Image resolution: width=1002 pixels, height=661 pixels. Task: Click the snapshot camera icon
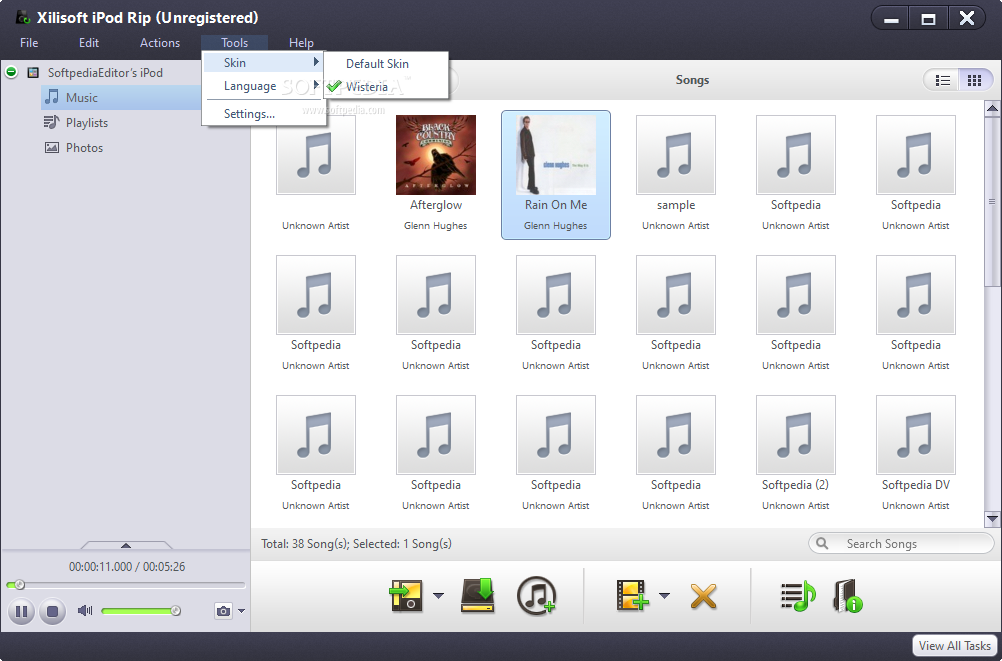tap(223, 611)
